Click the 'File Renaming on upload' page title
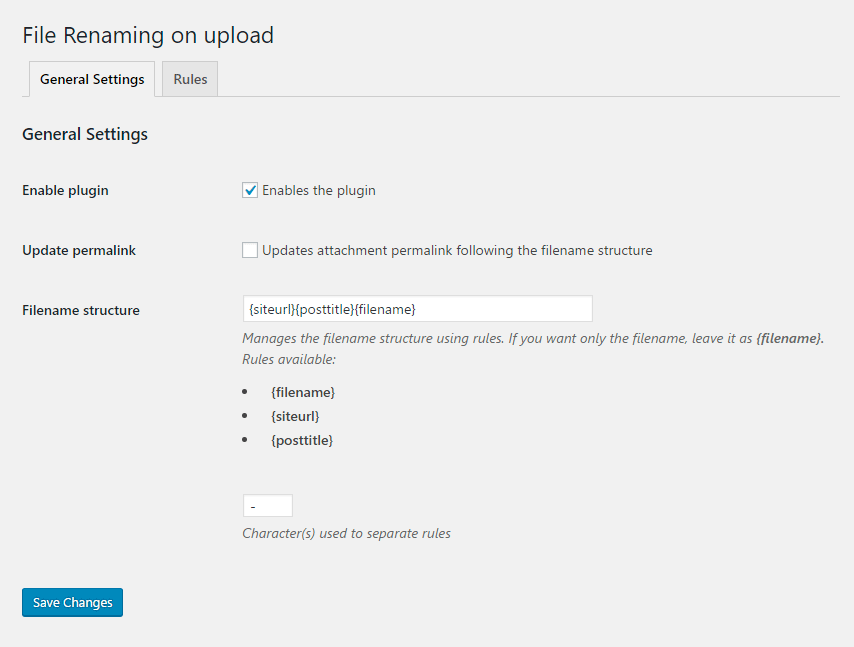The height and width of the screenshot is (647, 854). tap(148, 36)
